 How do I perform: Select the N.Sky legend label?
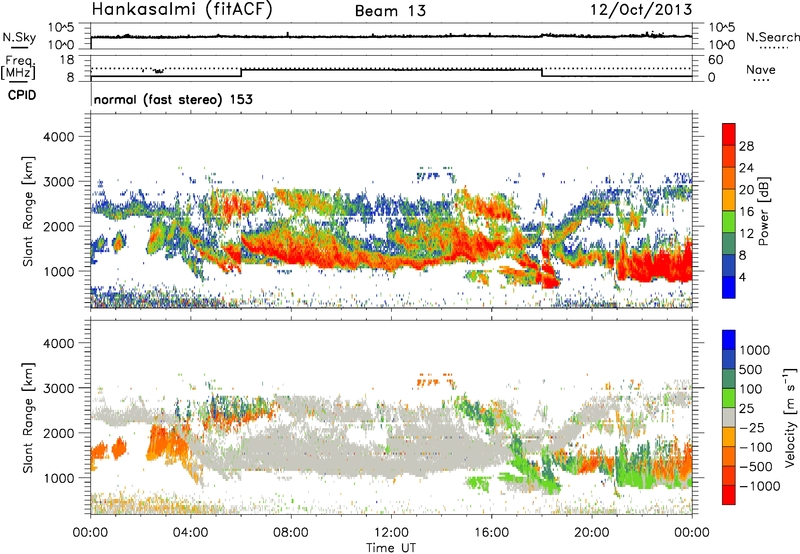click(x=19, y=37)
